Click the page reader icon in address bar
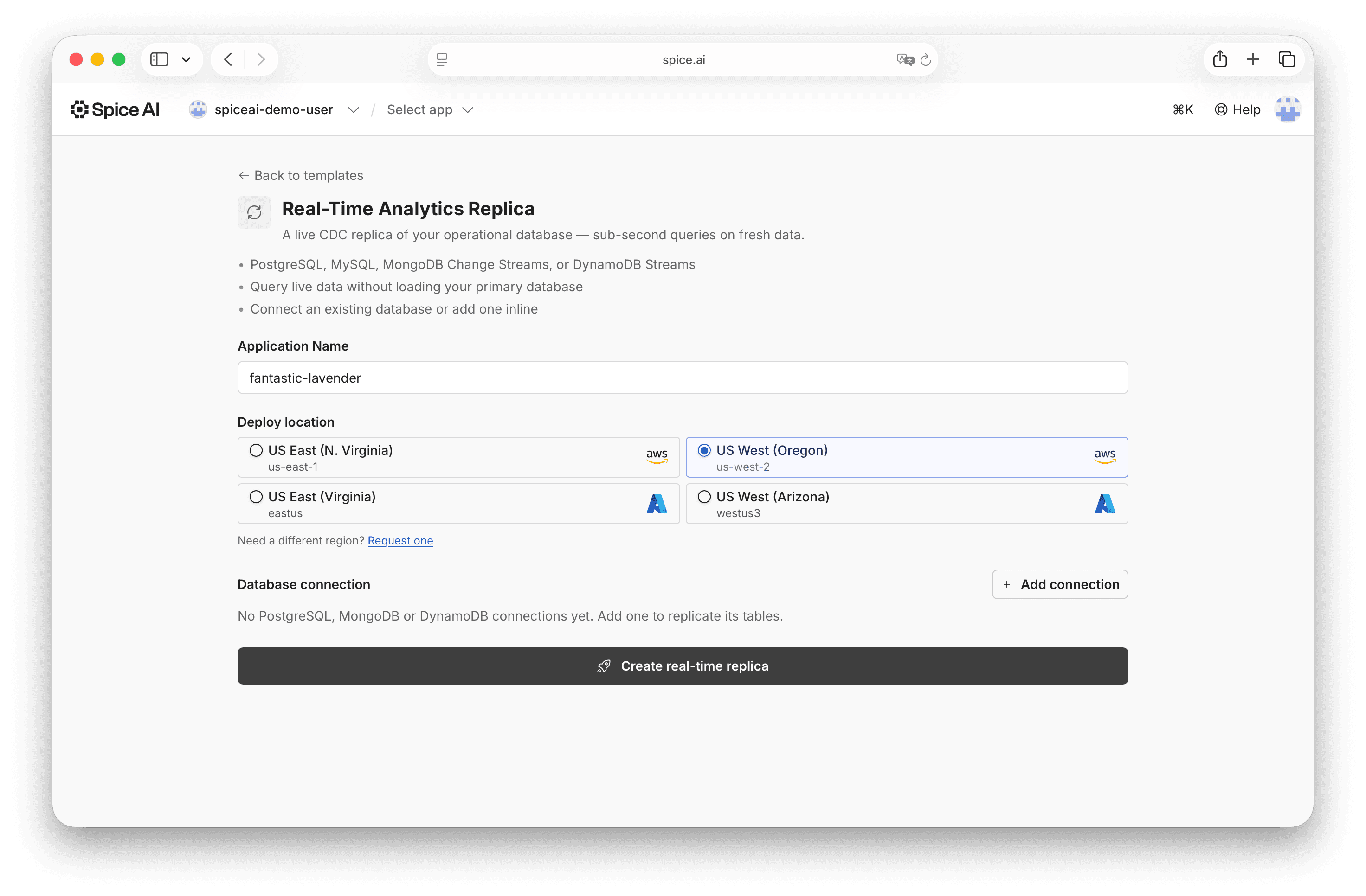Viewport: 1366px width, 896px height. (442, 60)
